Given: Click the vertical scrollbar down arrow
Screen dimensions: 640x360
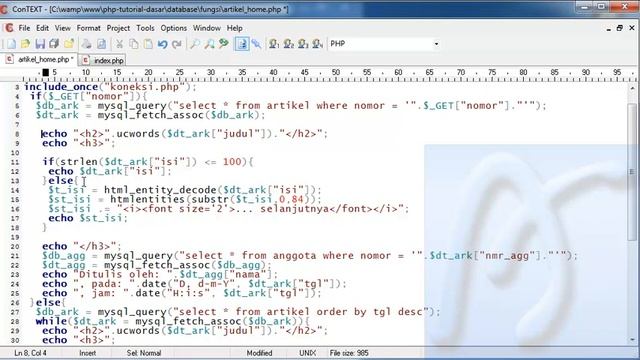Looking at the screenshot, I should (632, 340).
